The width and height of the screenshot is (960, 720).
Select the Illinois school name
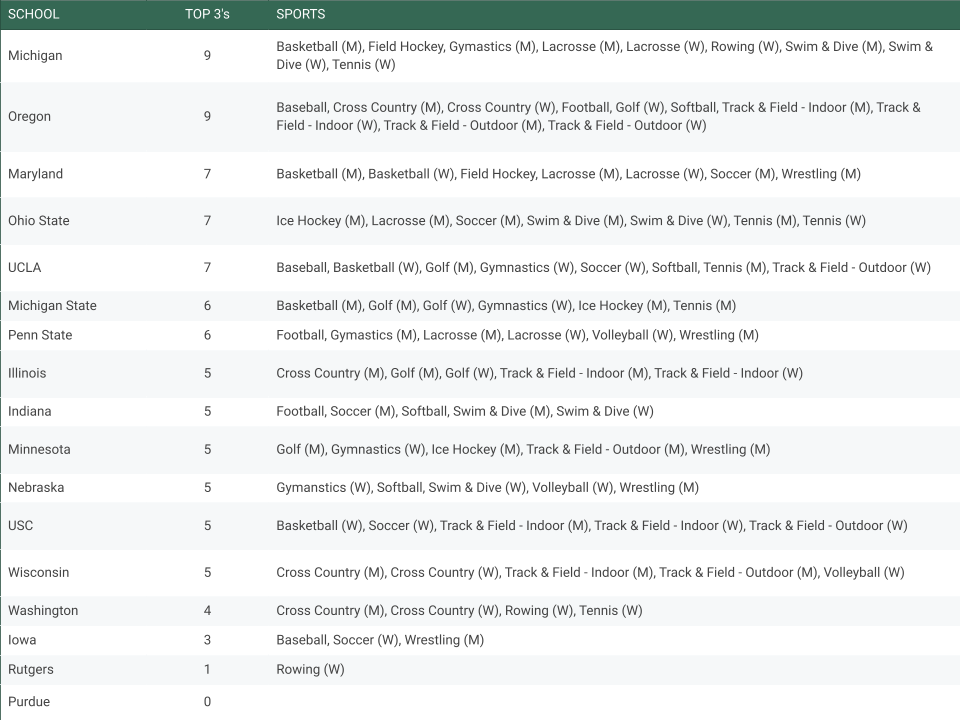coord(27,373)
